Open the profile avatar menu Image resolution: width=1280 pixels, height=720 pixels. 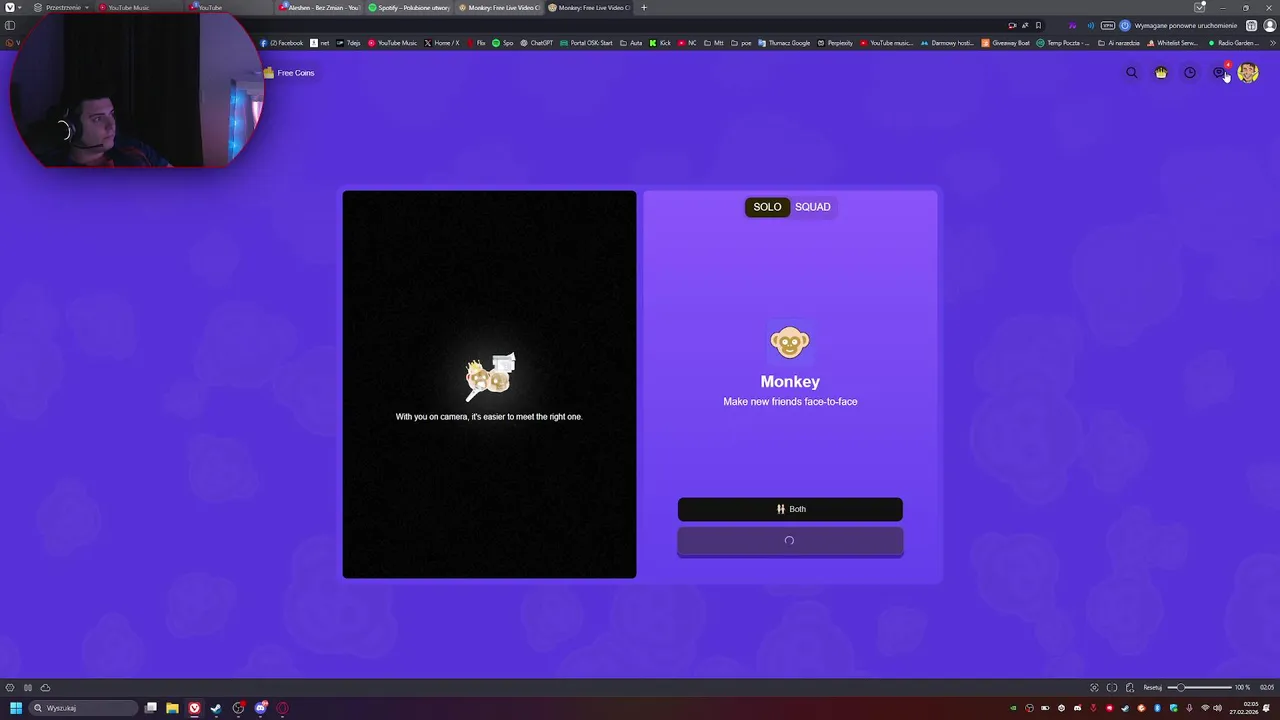point(1248,72)
